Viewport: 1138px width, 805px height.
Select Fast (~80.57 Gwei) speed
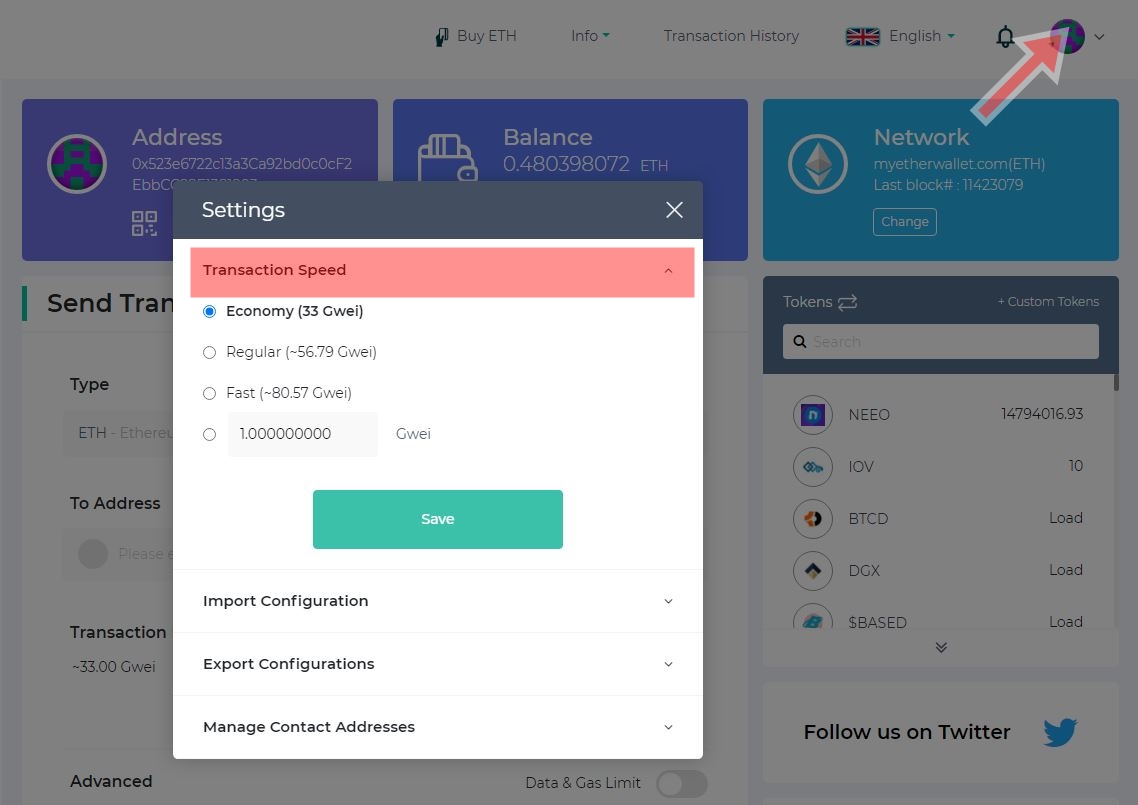pos(210,393)
